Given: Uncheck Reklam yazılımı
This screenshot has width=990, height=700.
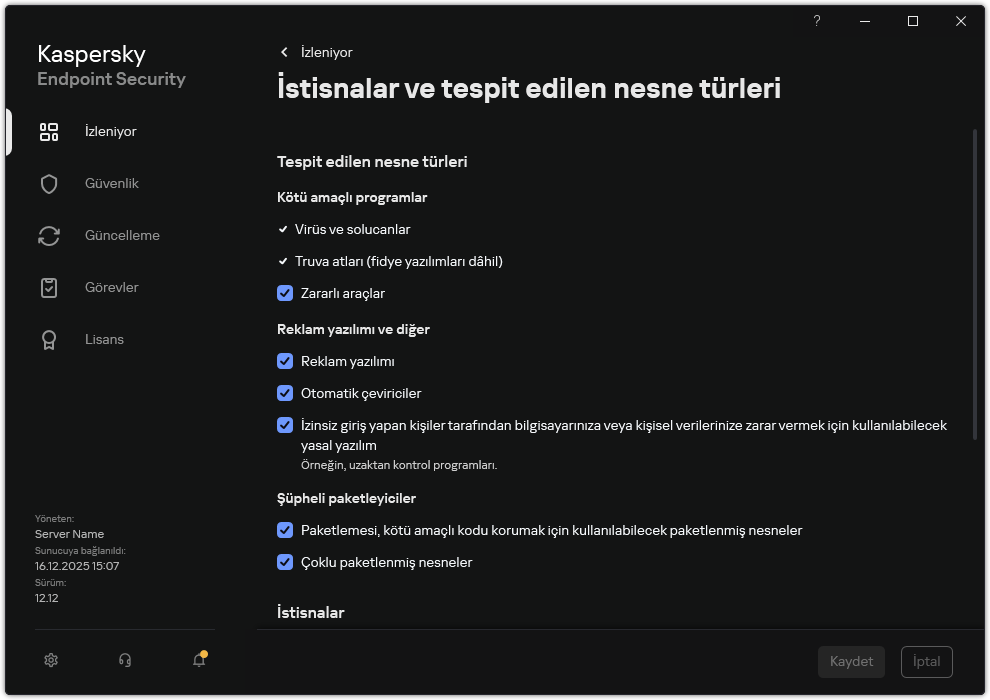Looking at the screenshot, I should (285, 361).
